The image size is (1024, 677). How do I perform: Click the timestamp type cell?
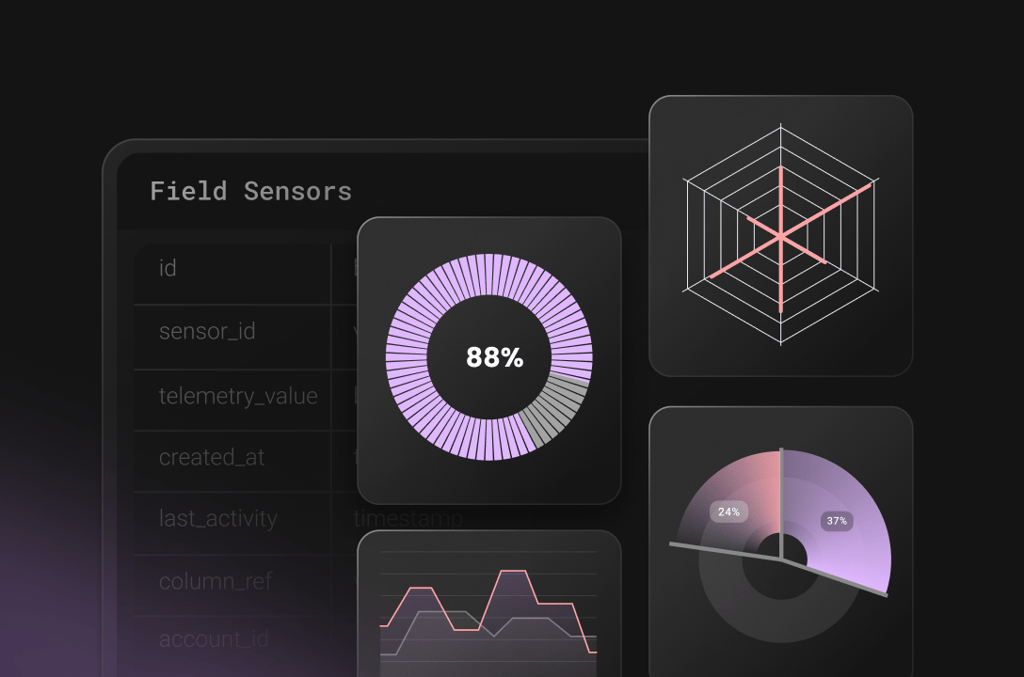click(408, 518)
